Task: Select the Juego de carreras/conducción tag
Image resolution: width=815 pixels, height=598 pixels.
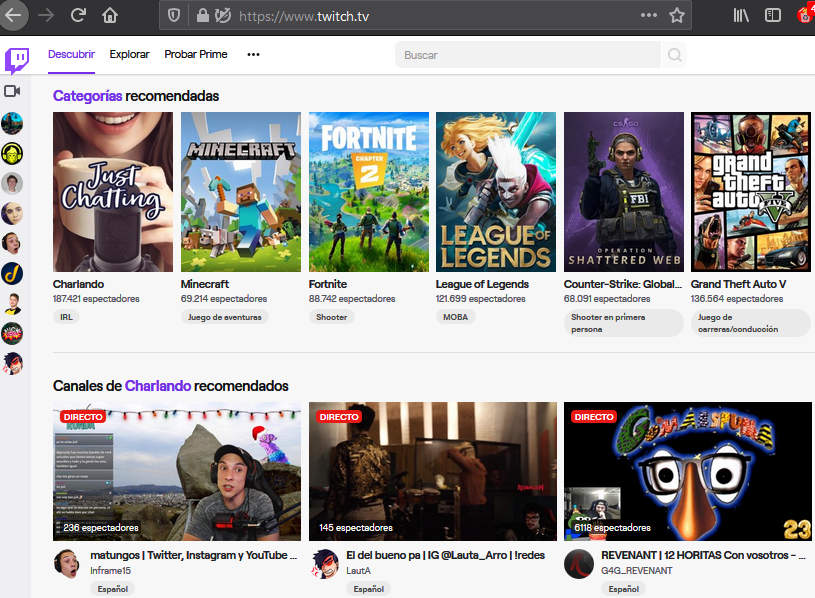Action: [x=751, y=323]
